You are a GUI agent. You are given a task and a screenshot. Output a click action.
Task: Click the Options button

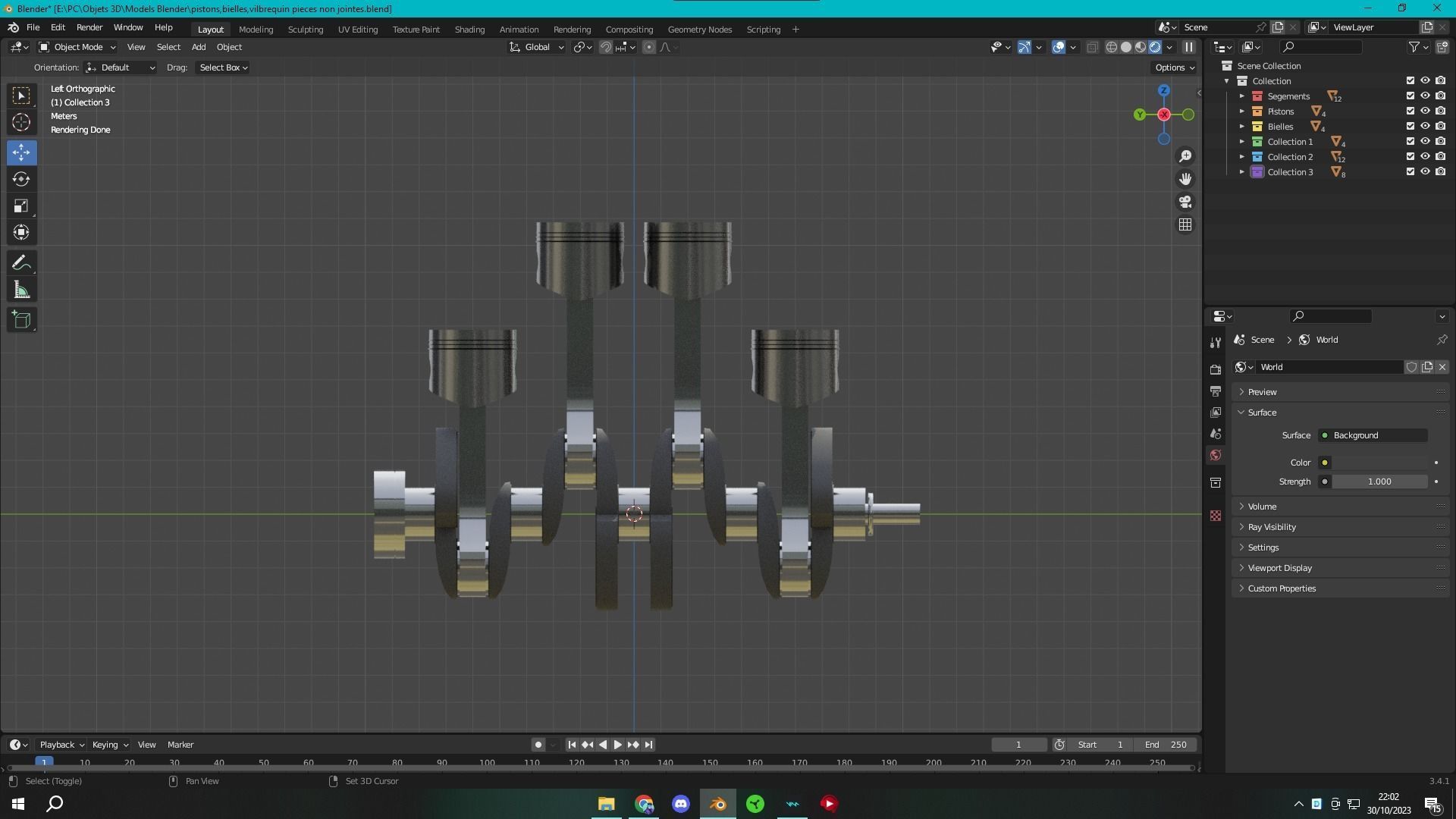coord(1174,67)
